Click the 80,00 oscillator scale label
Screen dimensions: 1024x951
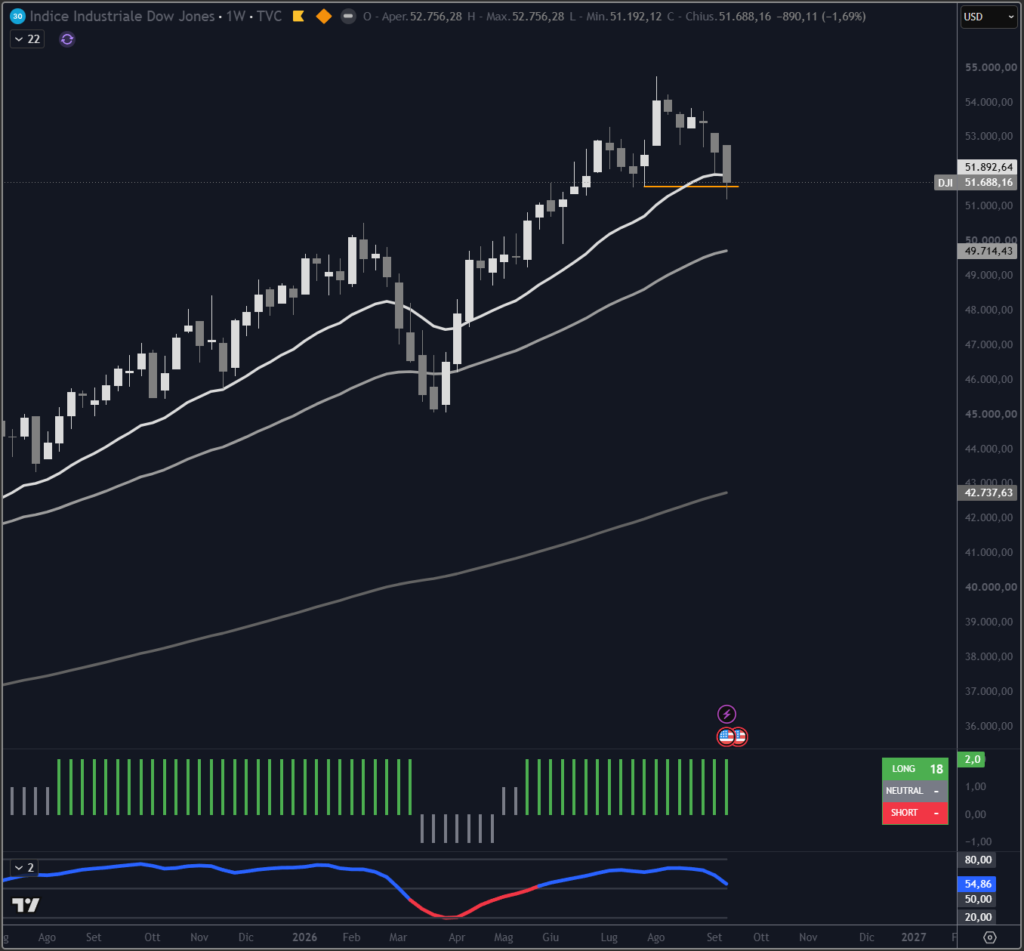tap(978, 860)
